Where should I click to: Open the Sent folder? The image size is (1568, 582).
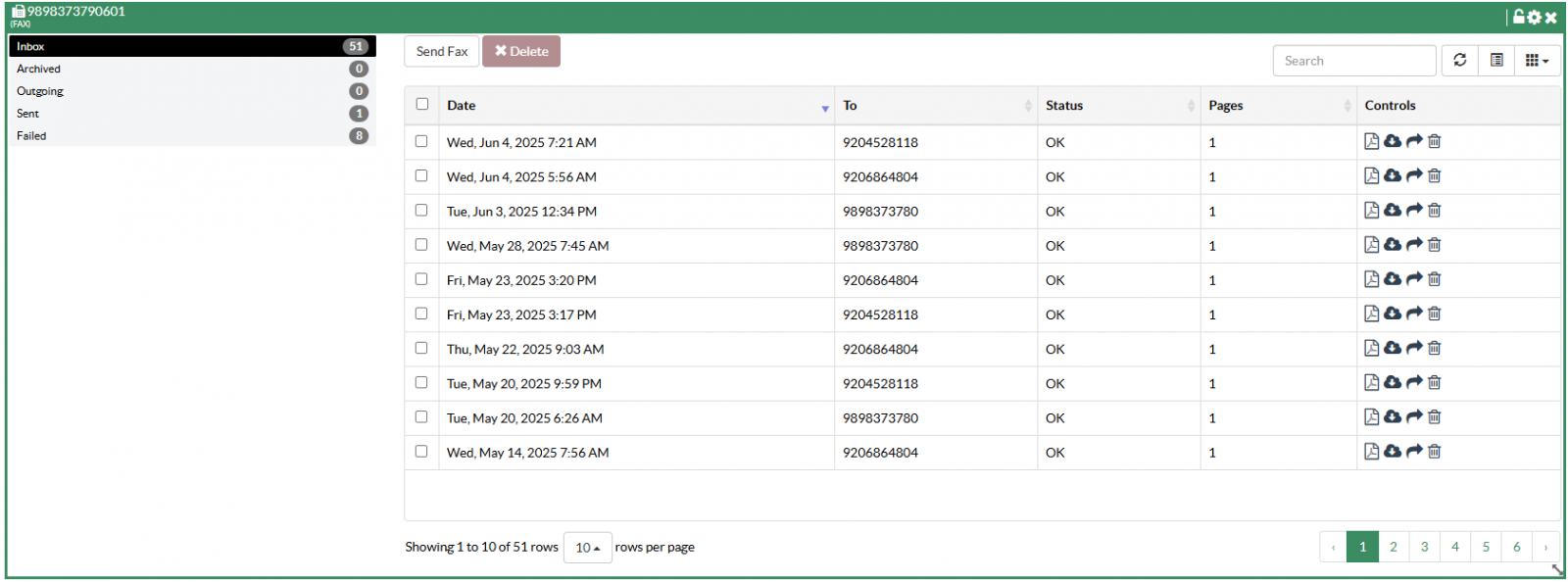coord(192,114)
